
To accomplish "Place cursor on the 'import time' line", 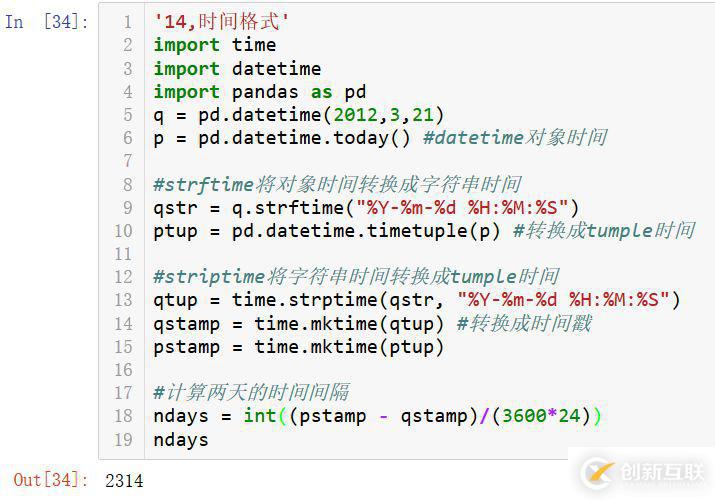I will point(214,45).
